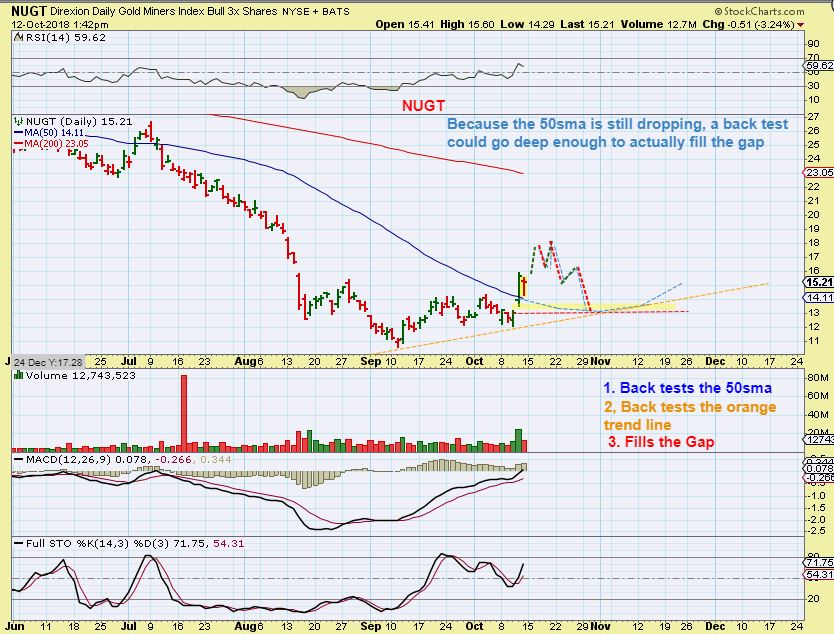Open the StockCharts.com copyright link
Image resolution: width=834 pixels, height=634 pixels.
[760, 11]
